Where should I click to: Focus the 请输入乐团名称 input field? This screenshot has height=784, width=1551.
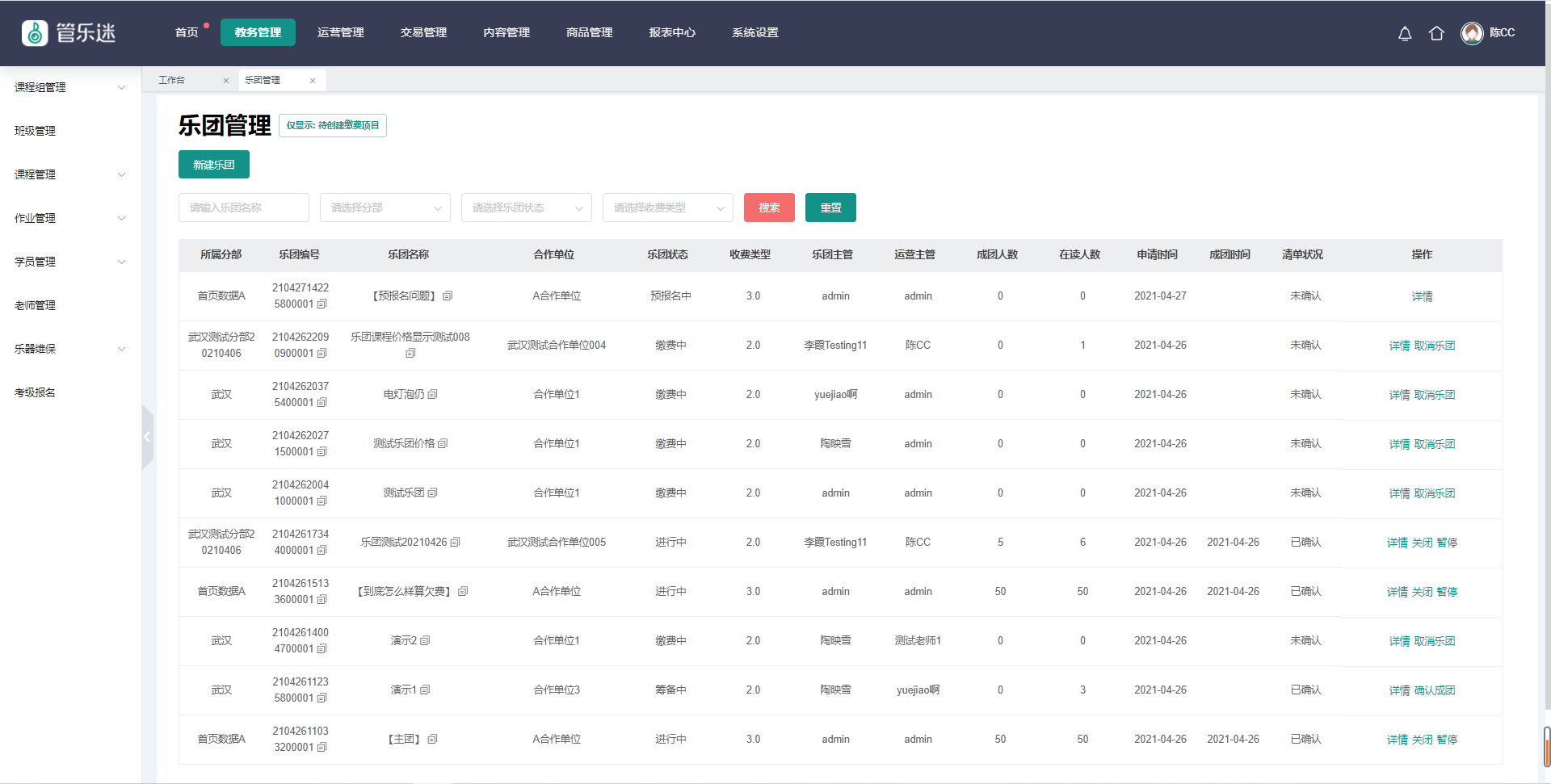[x=243, y=208]
